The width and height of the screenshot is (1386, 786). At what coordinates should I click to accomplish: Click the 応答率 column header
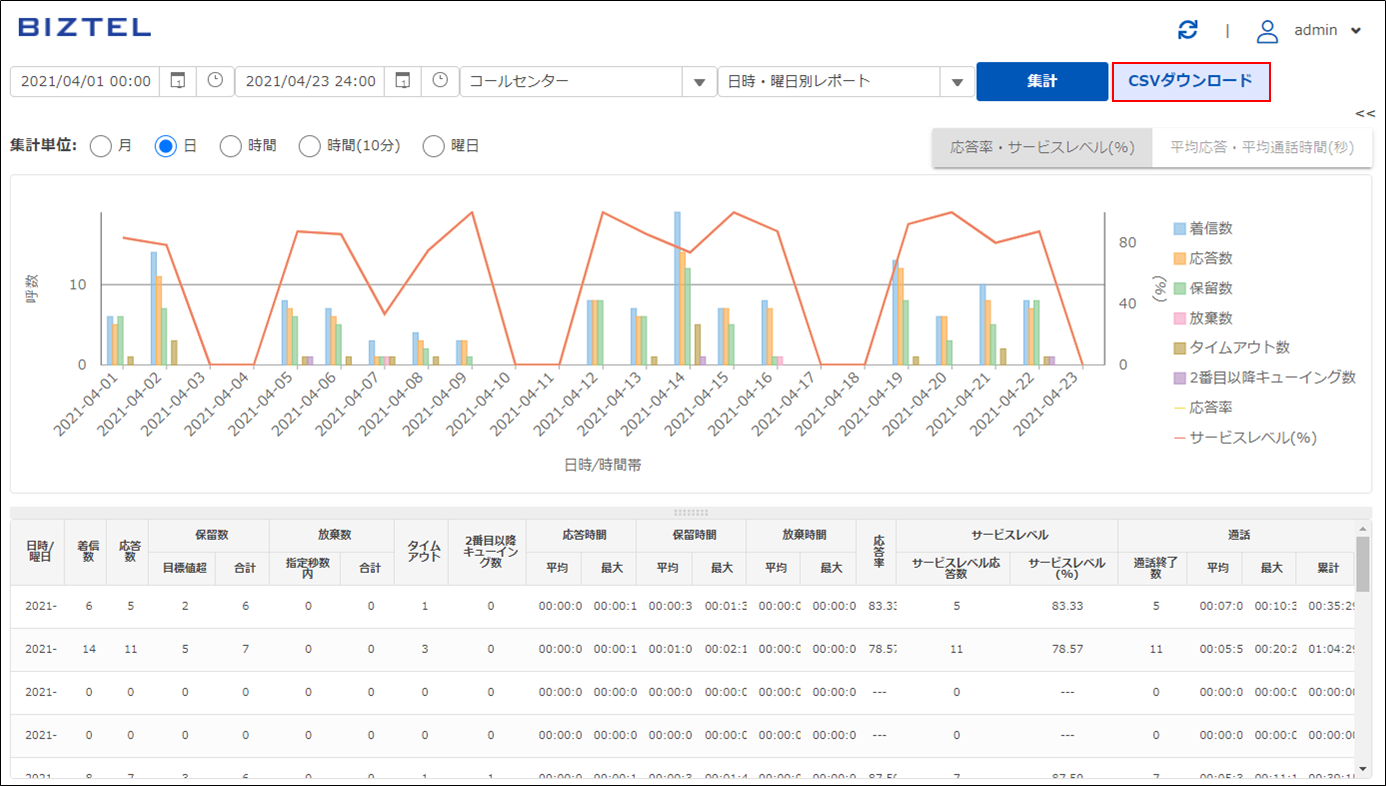point(877,552)
